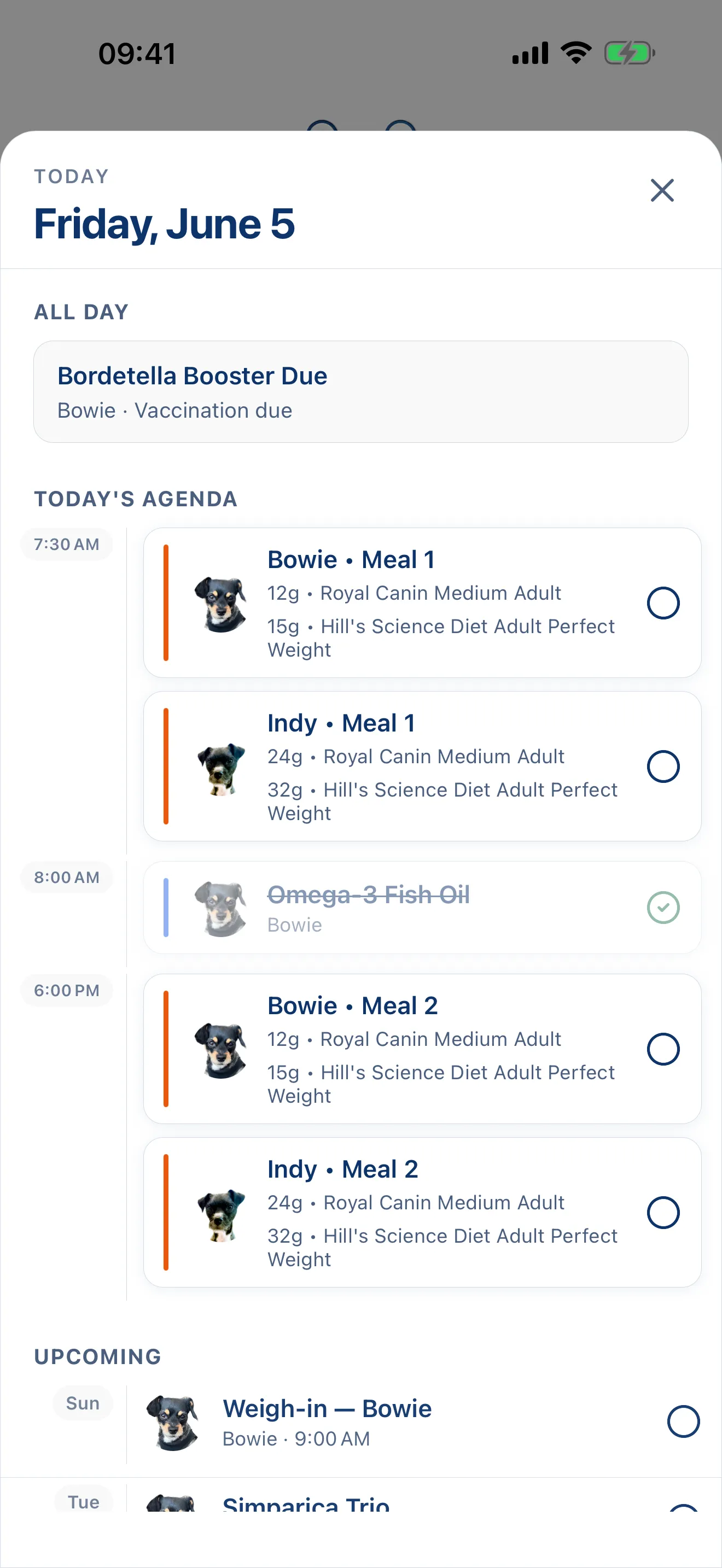722x1568 pixels.
Task: Tap Indy's photo on the Meal 1 card
Action: coord(221,768)
